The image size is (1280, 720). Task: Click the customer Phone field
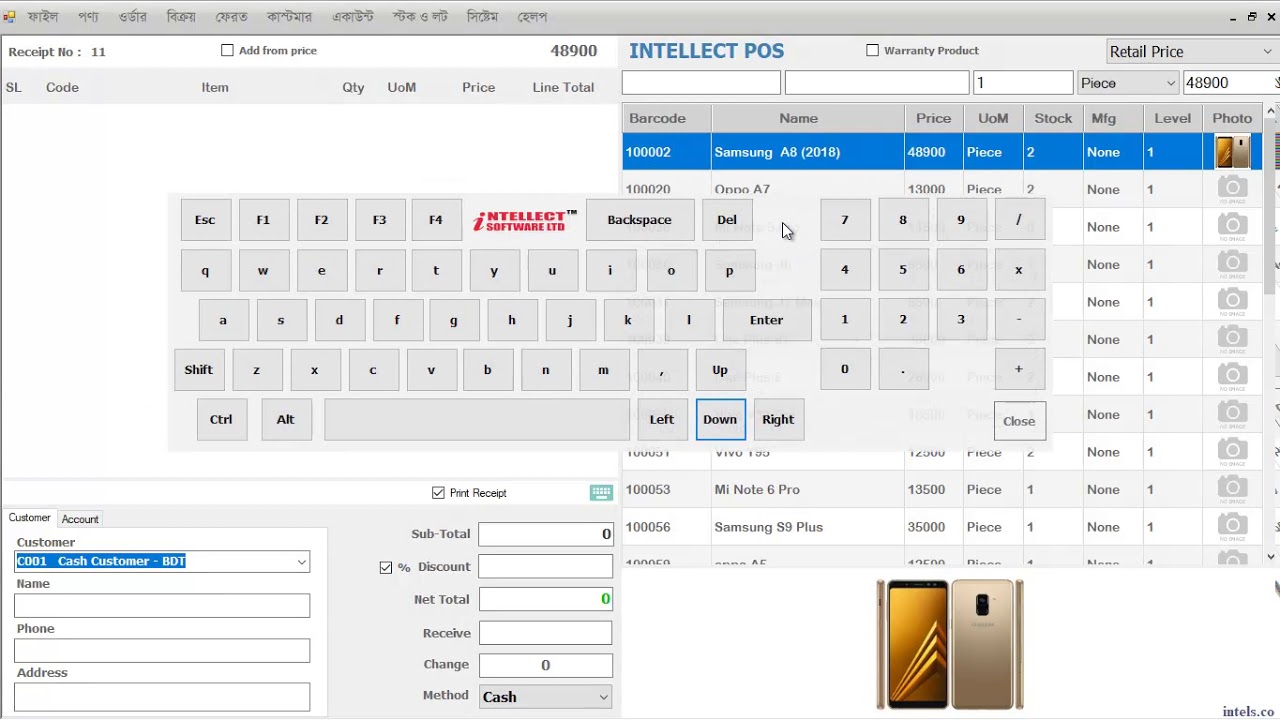(x=162, y=650)
